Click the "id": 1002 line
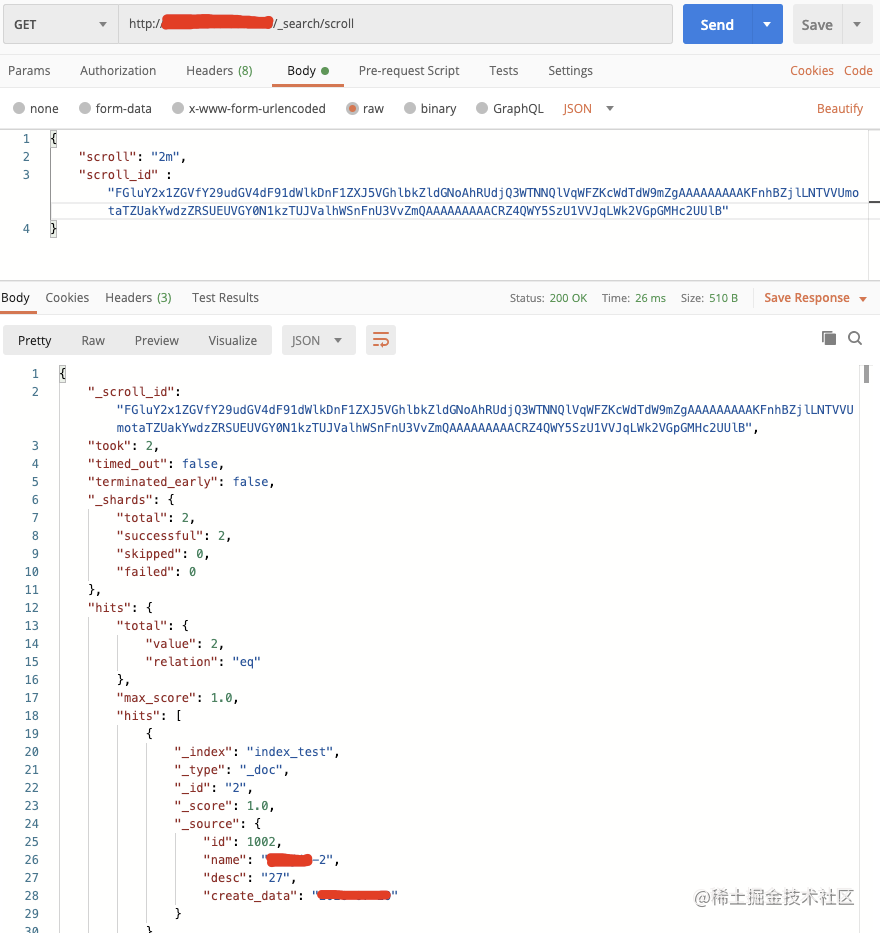 (242, 842)
